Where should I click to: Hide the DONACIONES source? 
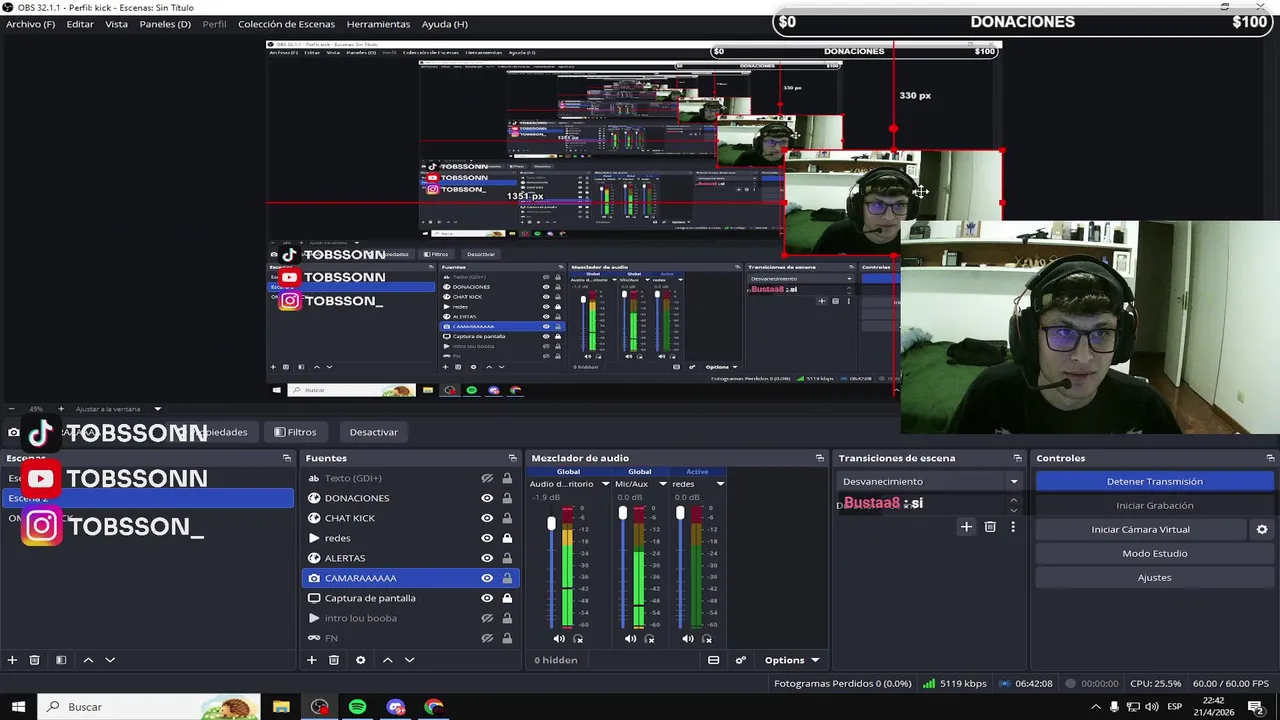[487, 498]
